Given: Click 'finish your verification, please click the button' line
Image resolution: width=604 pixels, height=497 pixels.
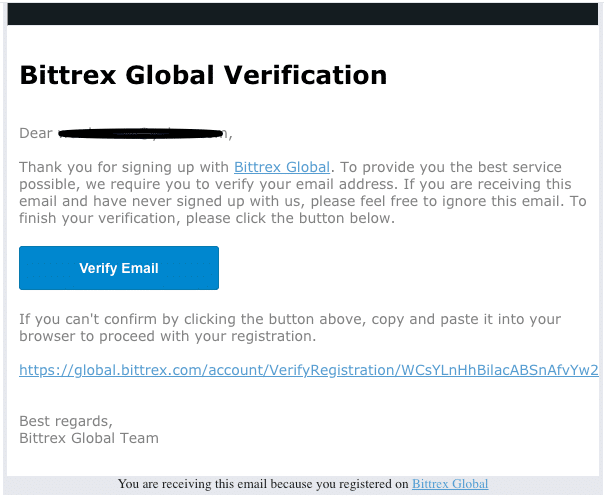Looking at the screenshot, I should click(207, 218).
